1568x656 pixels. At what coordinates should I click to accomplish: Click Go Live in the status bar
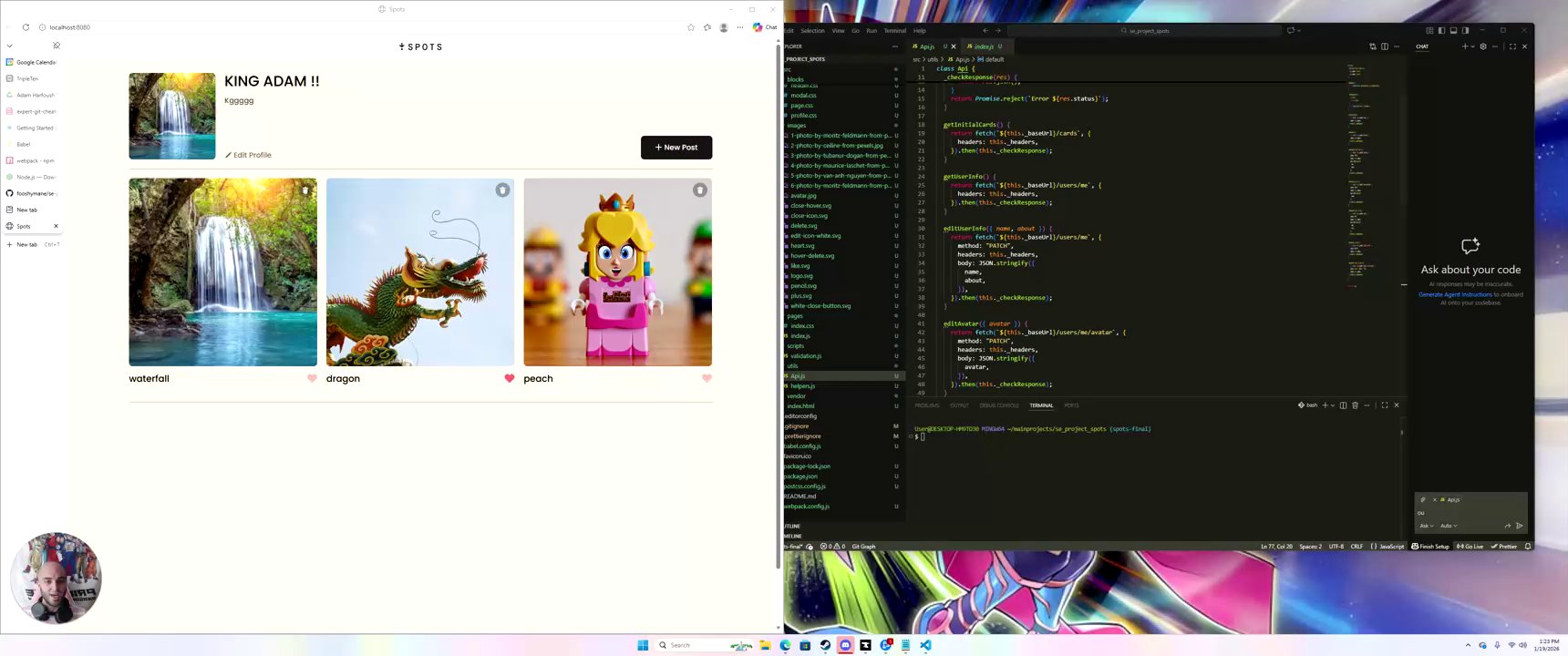tap(1470, 547)
